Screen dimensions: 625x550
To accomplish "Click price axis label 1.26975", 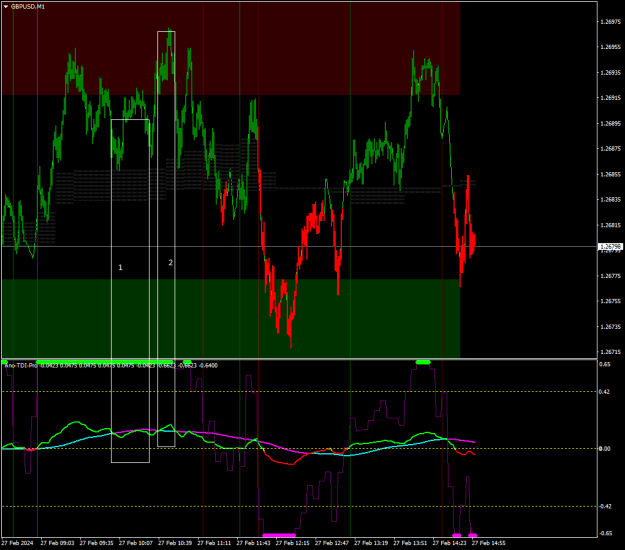I will [610, 22].
